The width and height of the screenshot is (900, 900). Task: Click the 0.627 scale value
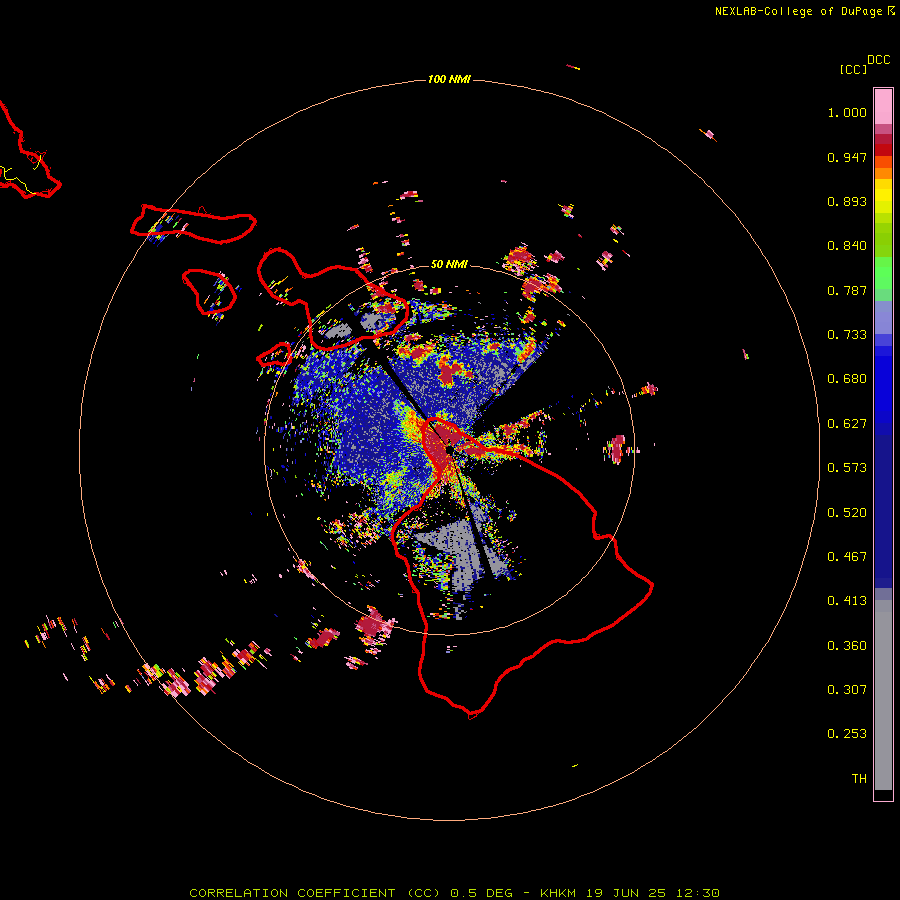tap(847, 424)
